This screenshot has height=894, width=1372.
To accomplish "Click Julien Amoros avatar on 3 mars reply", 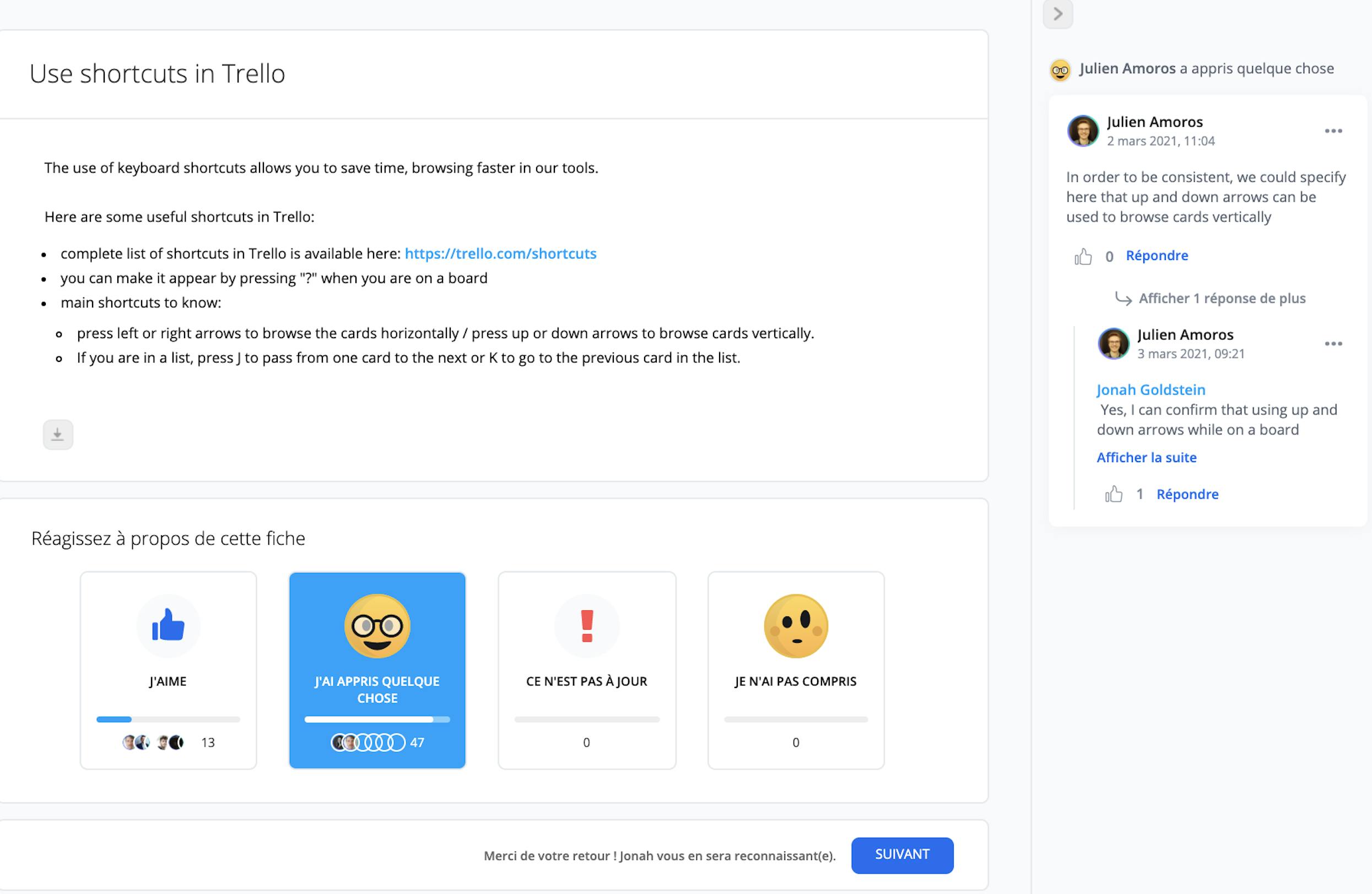I will click(1113, 344).
